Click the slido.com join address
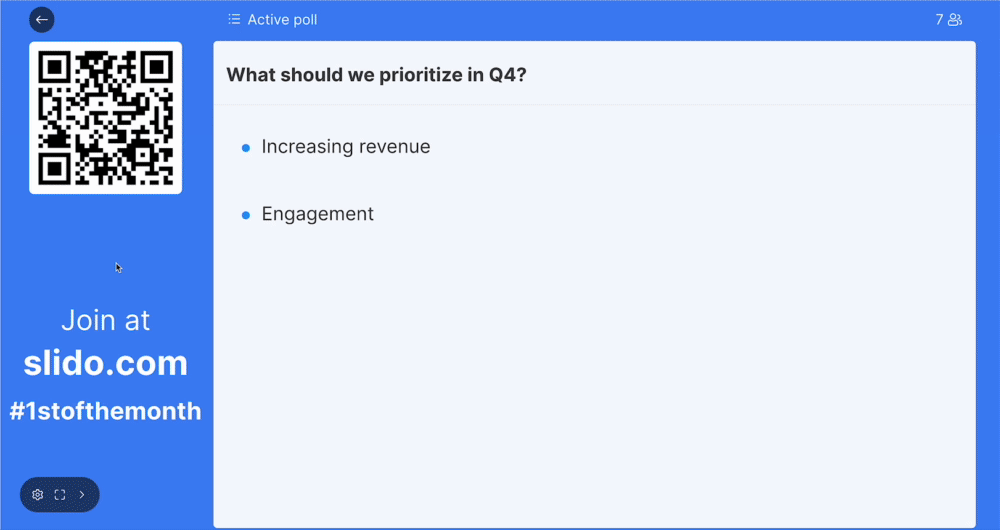Image resolution: width=1000 pixels, height=530 pixels. pos(105,363)
